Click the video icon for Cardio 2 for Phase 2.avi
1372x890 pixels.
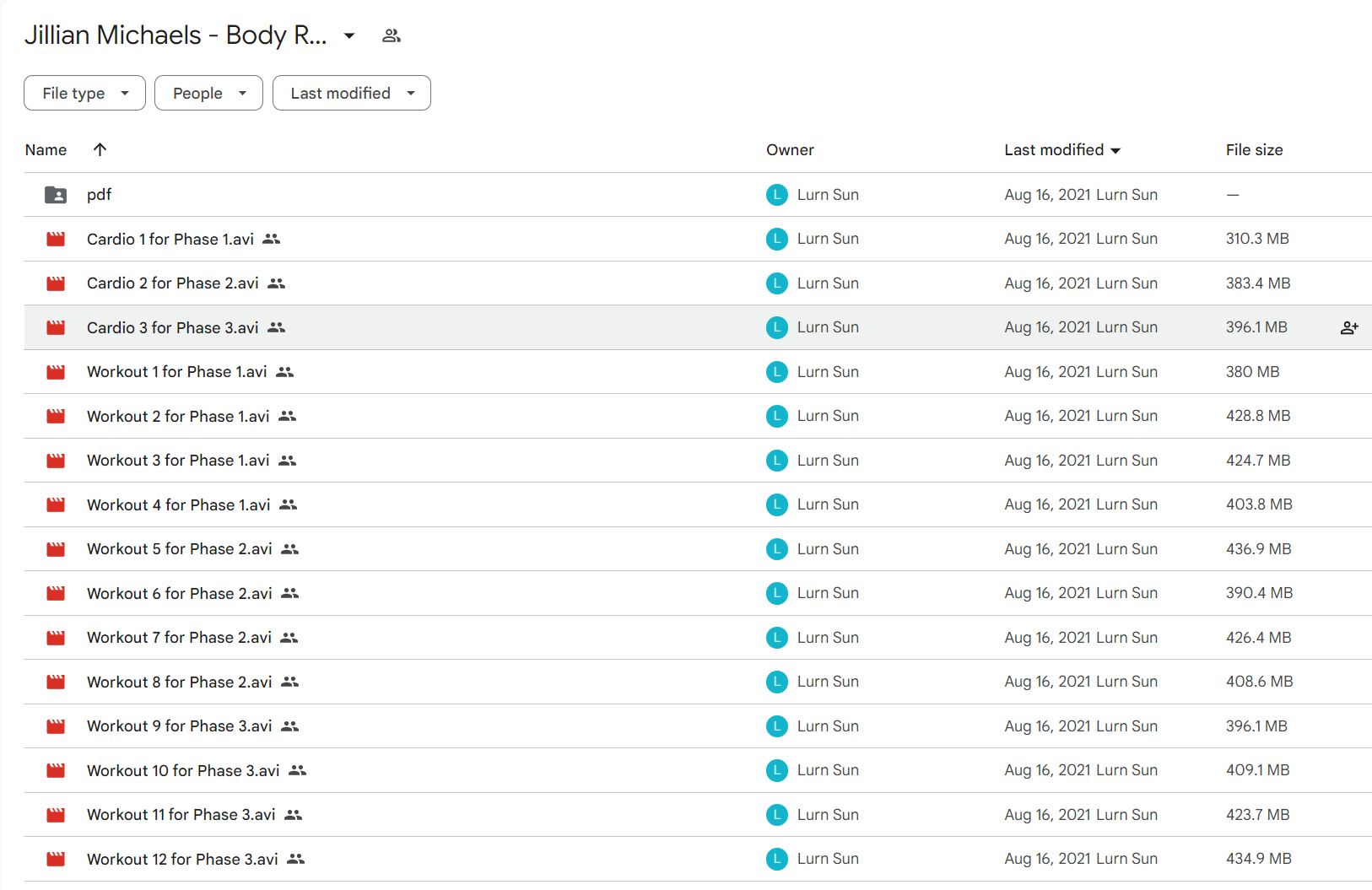pyautogui.click(x=56, y=283)
